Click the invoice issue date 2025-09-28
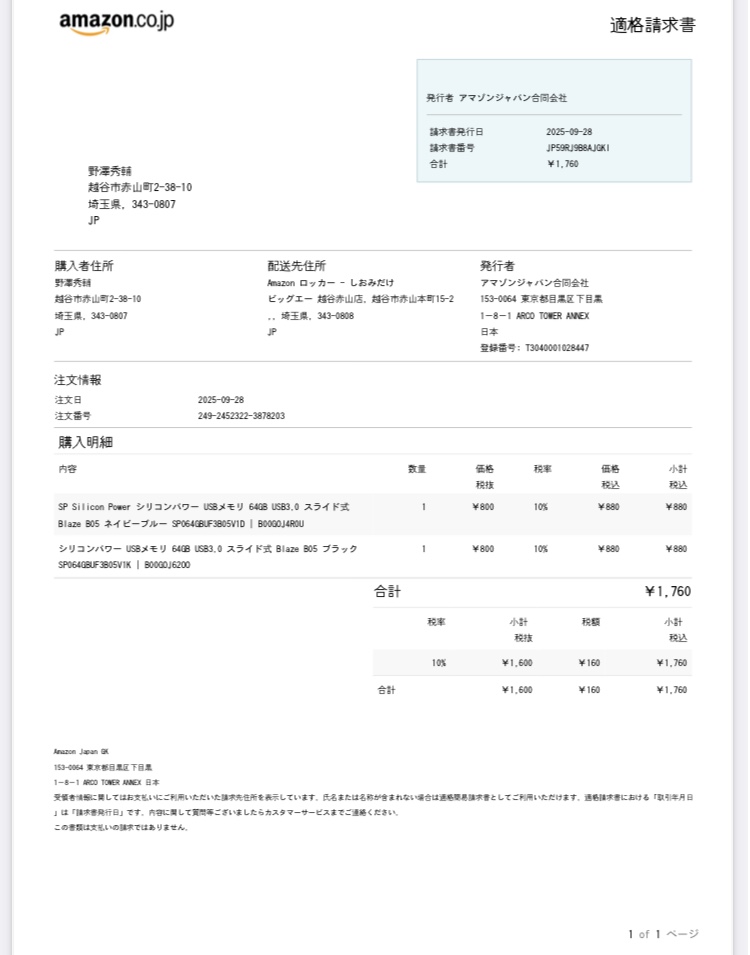This screenshot has width=750, height=955. (569, 132)
